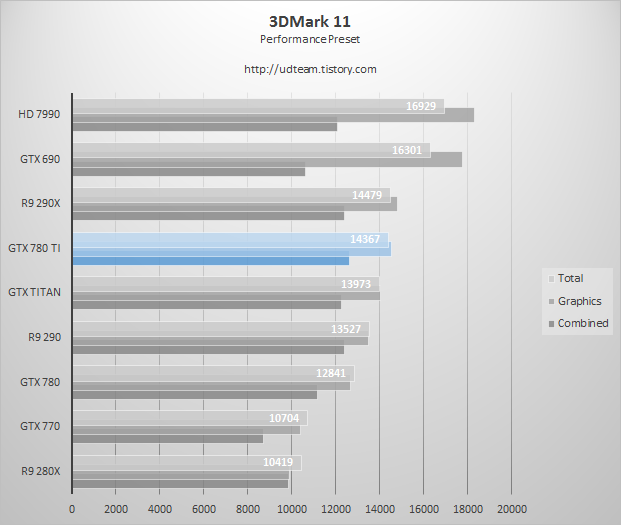The height and width of the screenshot is (525, 621).
Task: Click the GTX 770 Combined bar
Action: click(168, 439)
